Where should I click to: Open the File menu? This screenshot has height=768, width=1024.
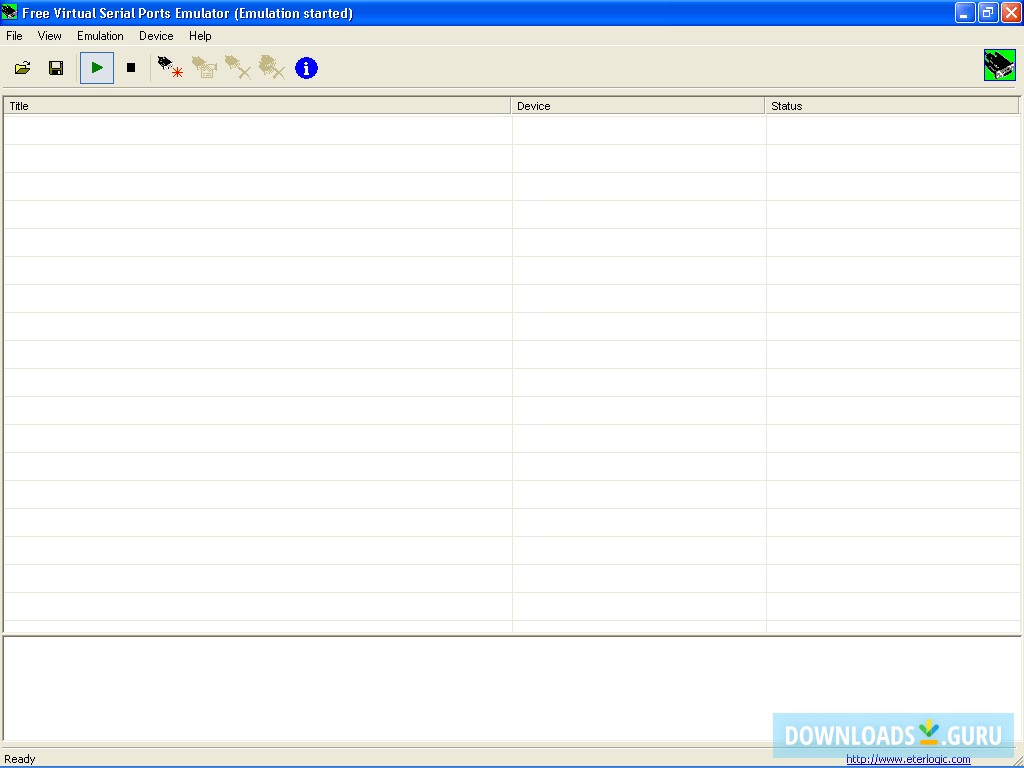[x=14, y=36]
